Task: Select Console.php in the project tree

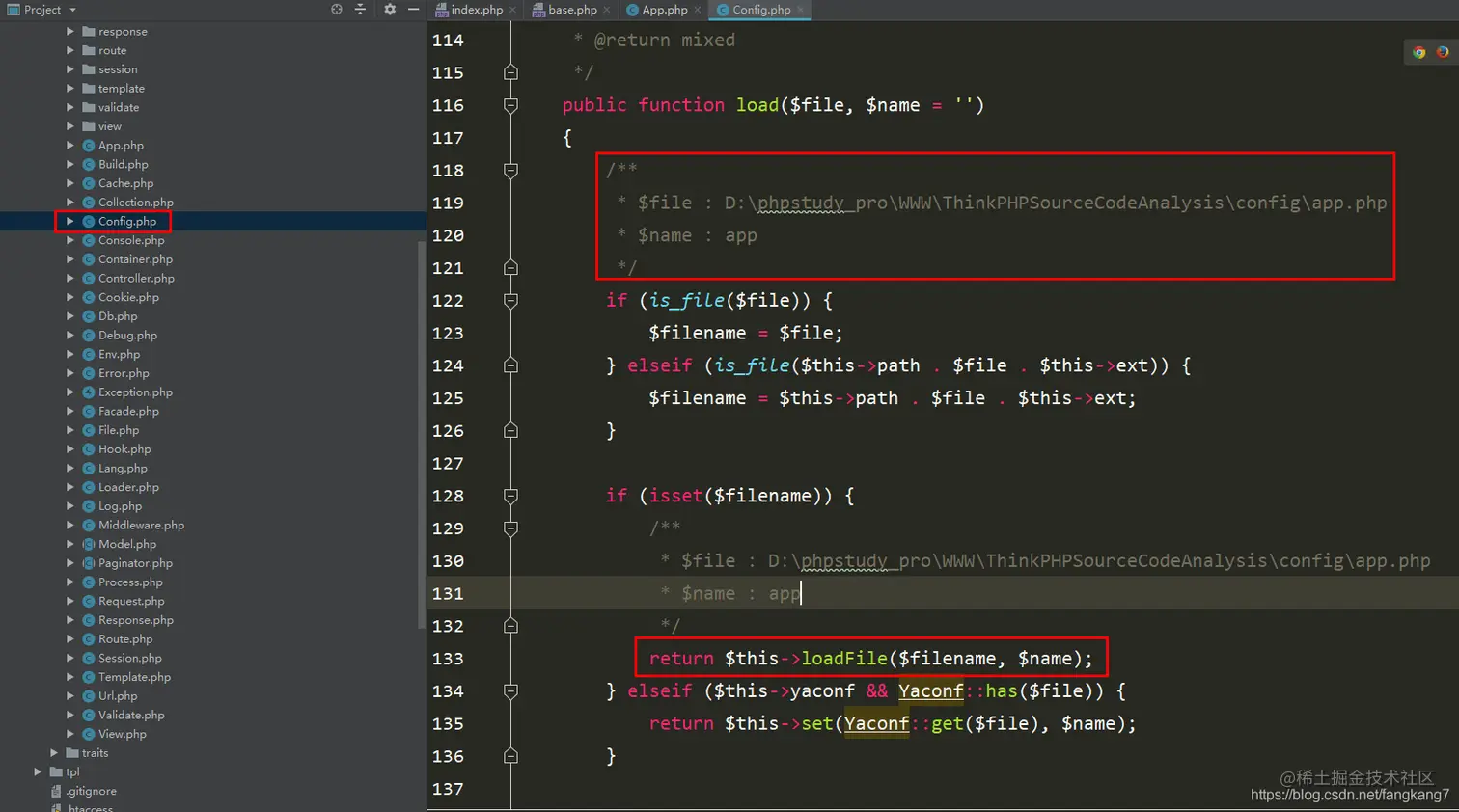Action: tap(131, 240)
